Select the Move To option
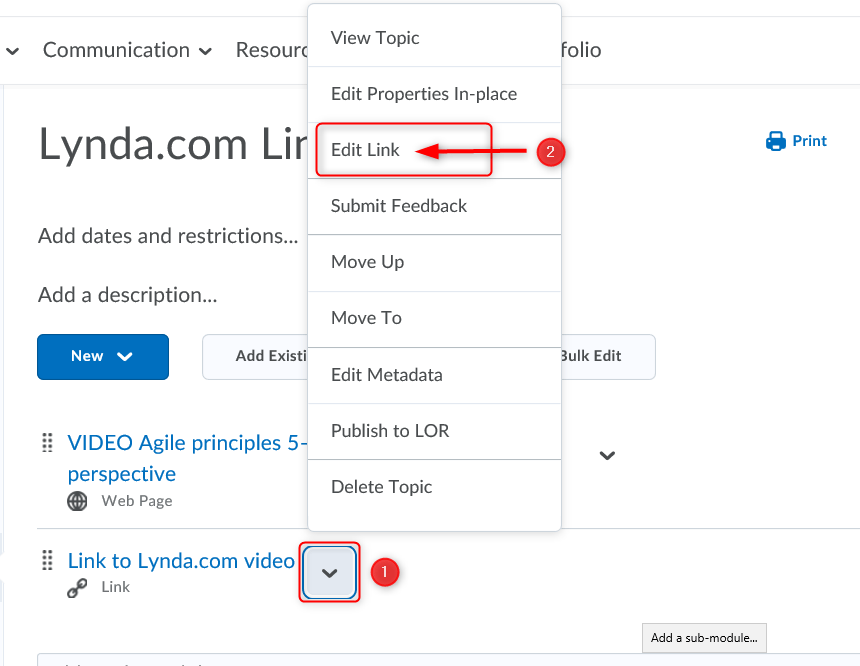Screen dimensions: 860x666 [366, 318]
